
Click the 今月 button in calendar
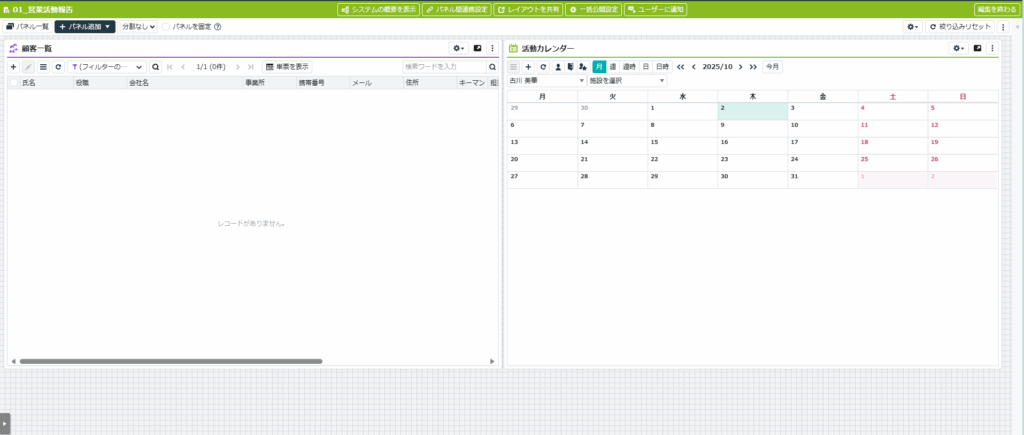click(772, 67)
